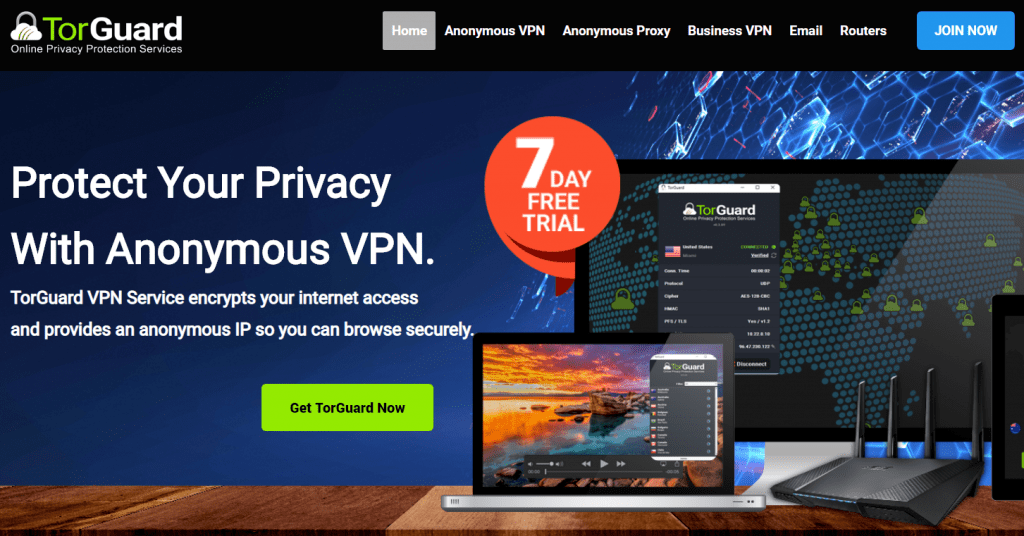Click the United States flag in the VPN app

672,251
